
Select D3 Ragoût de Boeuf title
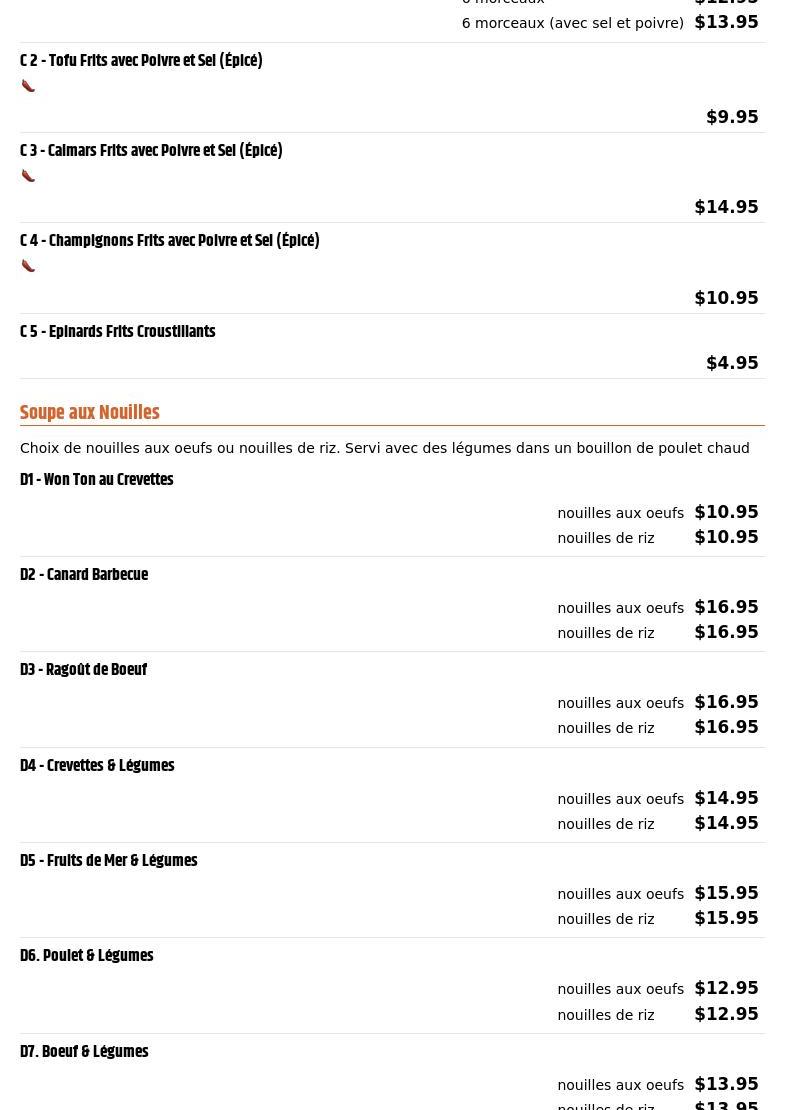pyautogui.click(x=83, y=670)
